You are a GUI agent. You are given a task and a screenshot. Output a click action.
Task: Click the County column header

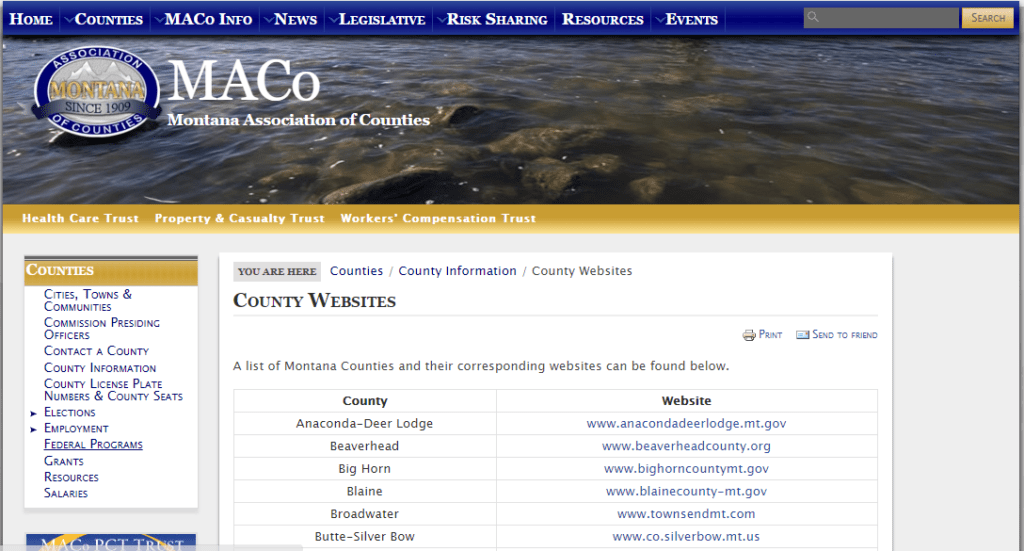(x=365, y=401)
